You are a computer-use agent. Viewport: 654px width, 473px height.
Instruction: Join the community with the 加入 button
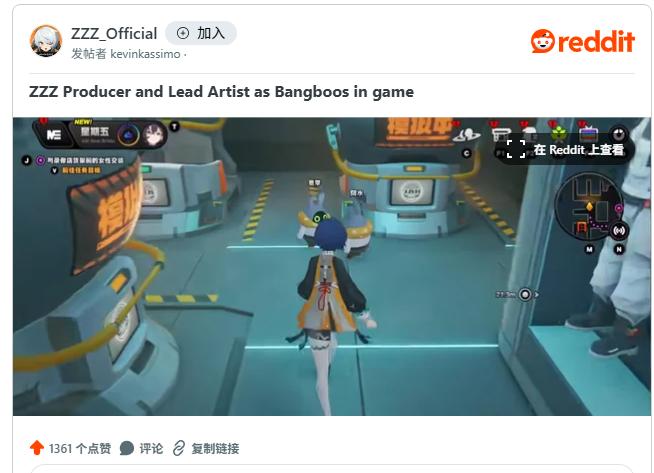(x=201, y=33)
